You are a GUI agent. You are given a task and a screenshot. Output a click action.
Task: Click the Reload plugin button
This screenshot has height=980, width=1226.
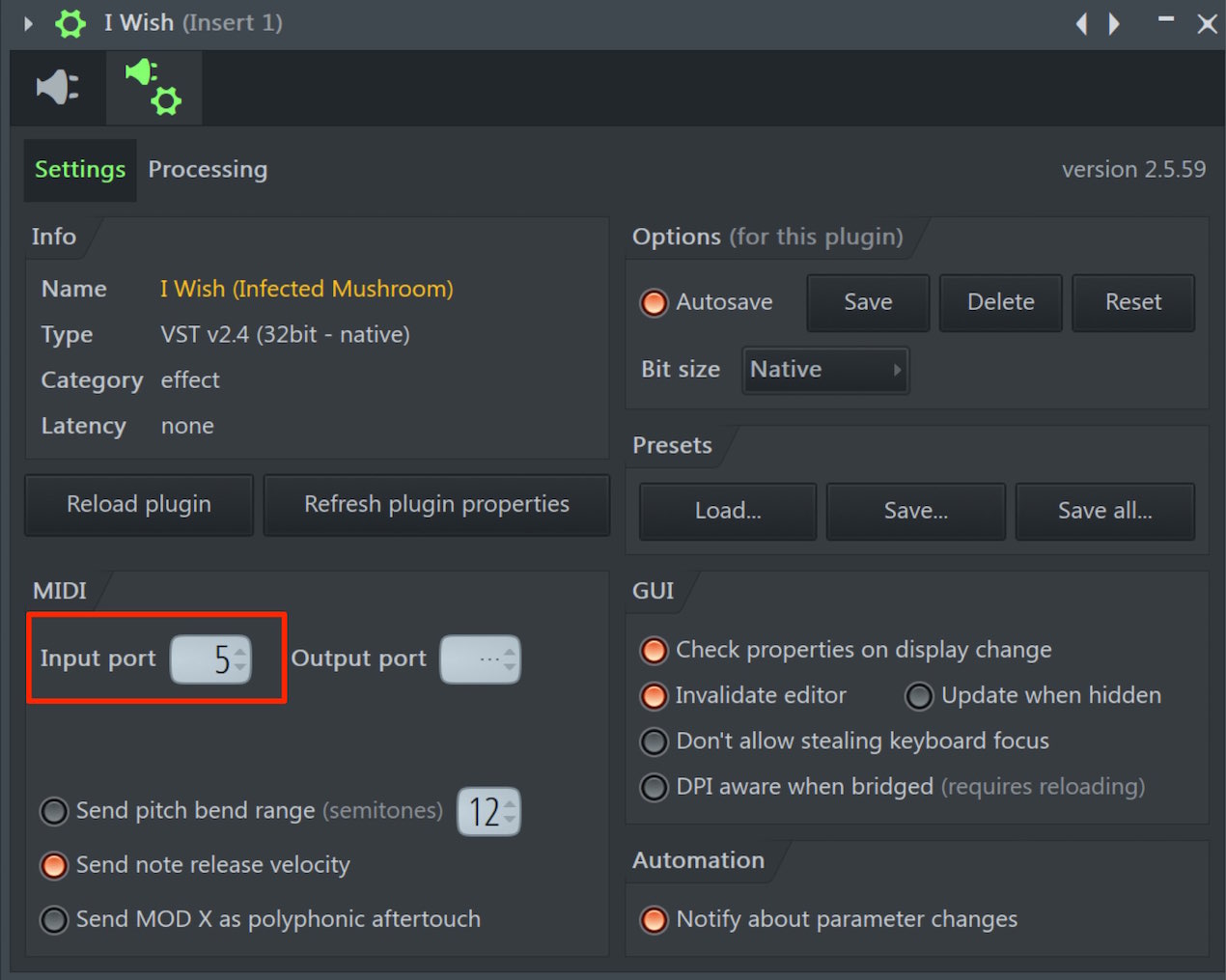click(x=139, y=504)
